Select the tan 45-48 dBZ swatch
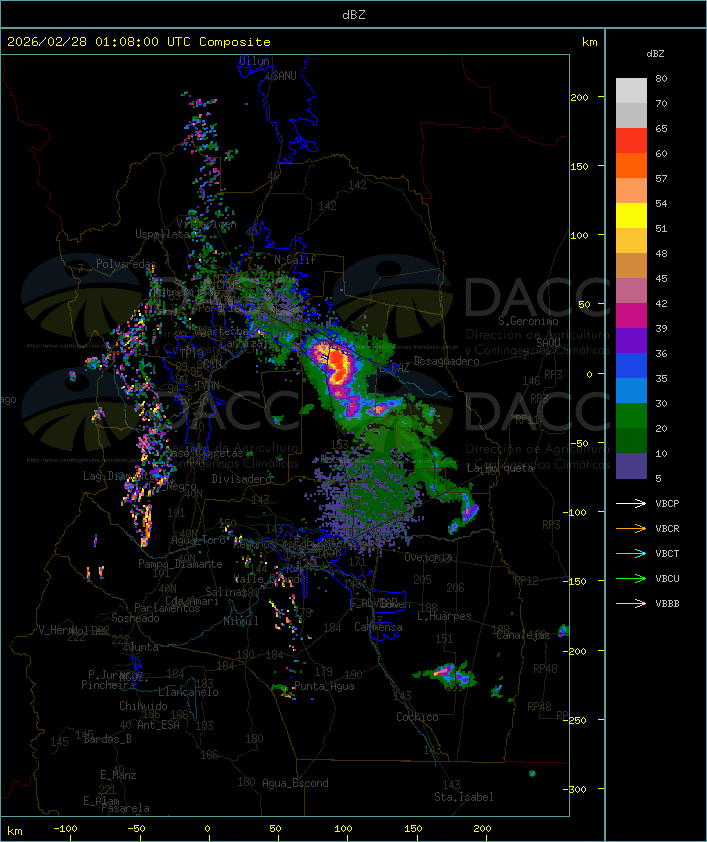The height and width of the screenshot is (842, 707). [x=631, y=266]
